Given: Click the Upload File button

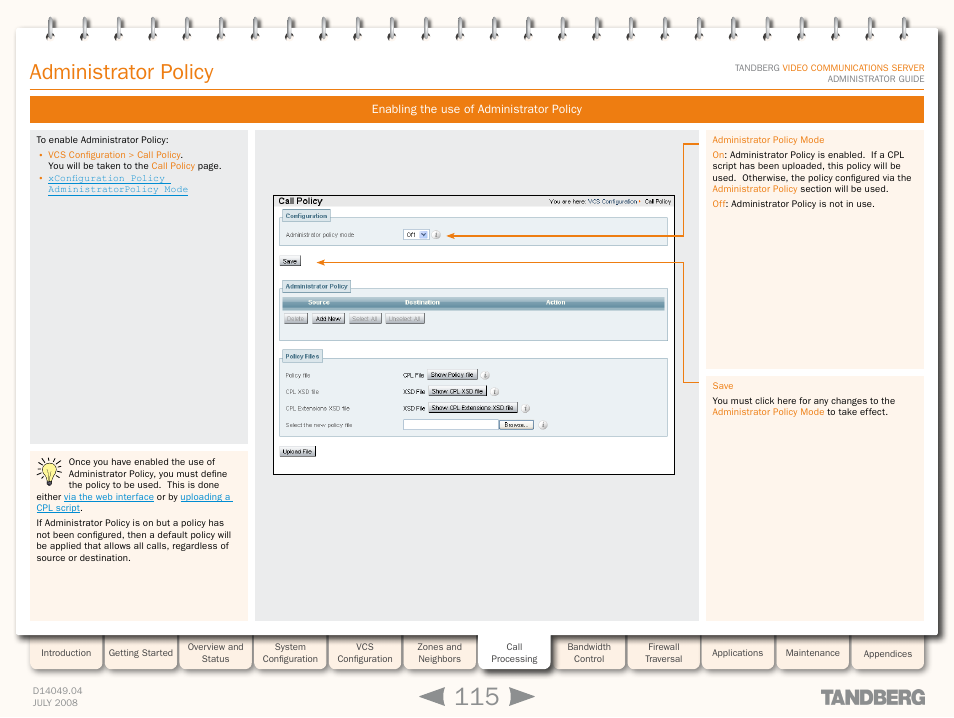Looking at the screenshot, I should coord(298,451).
